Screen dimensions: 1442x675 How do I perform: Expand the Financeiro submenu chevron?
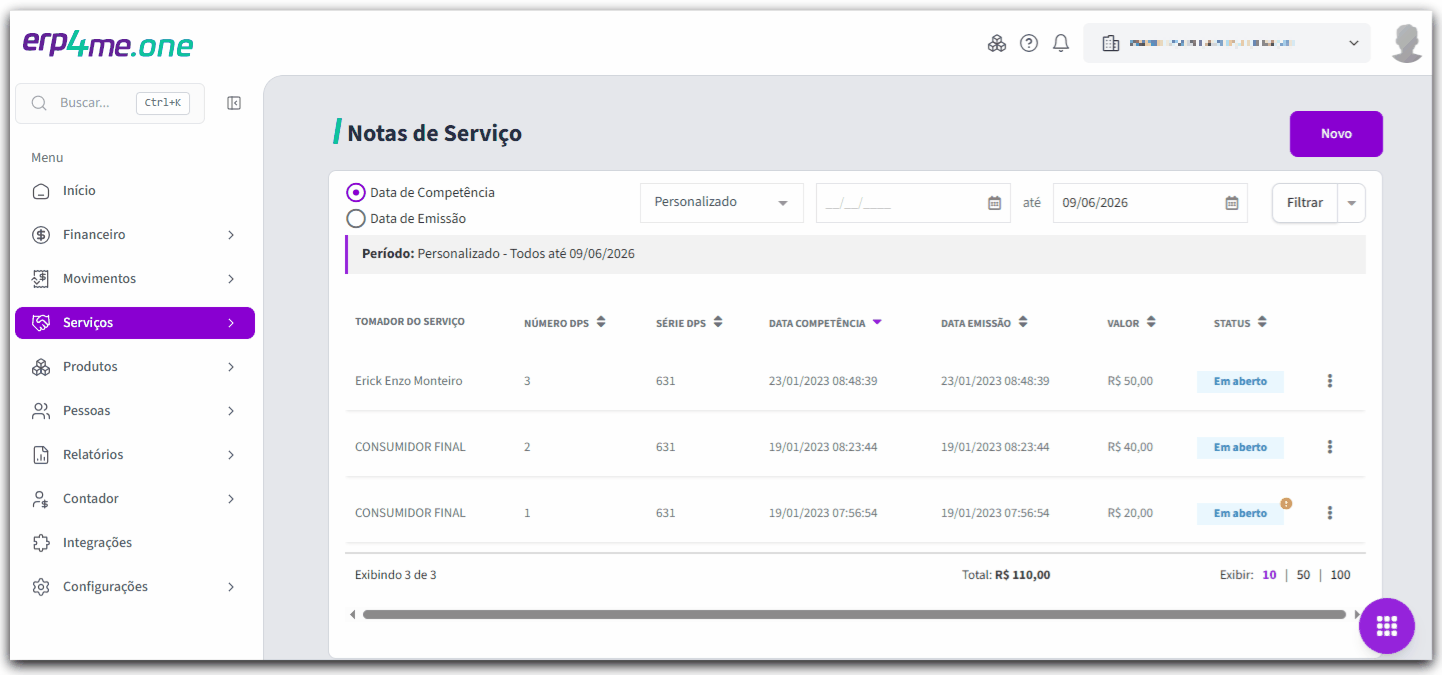pyautogui.click(x=231, y=235)
